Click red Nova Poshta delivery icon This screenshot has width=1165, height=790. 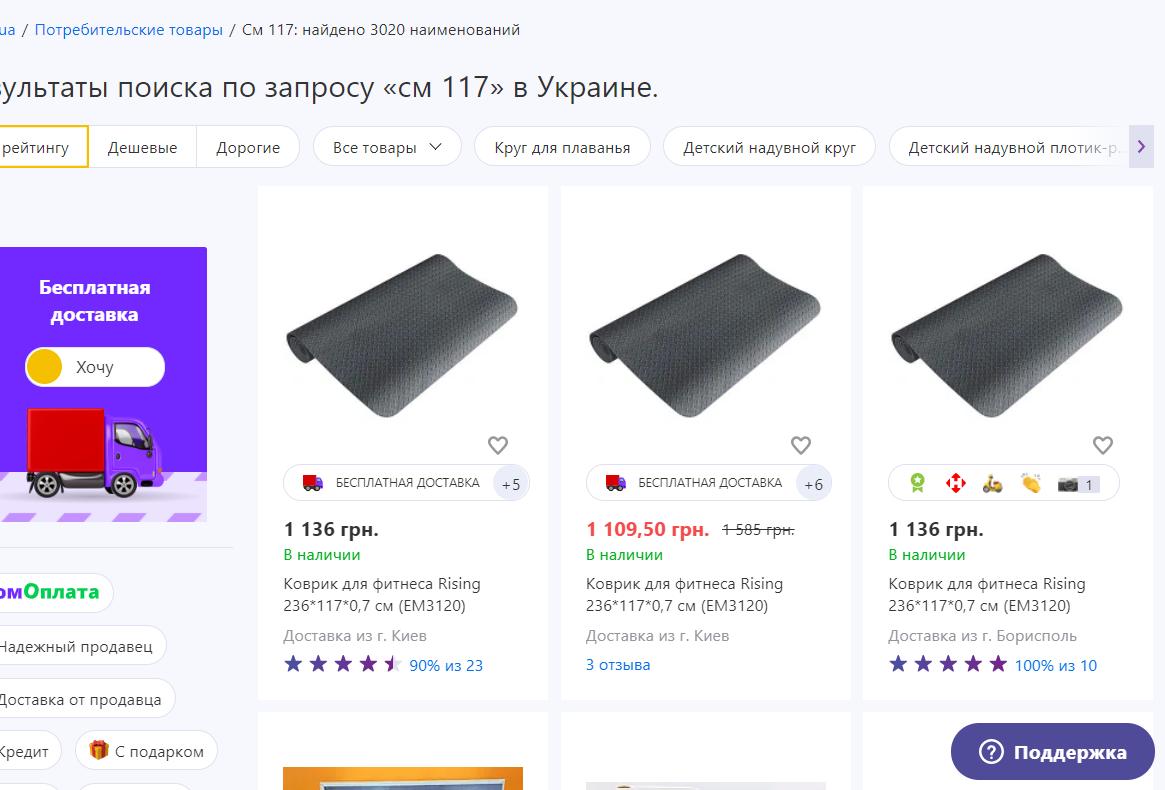click(x=955, y=483)
